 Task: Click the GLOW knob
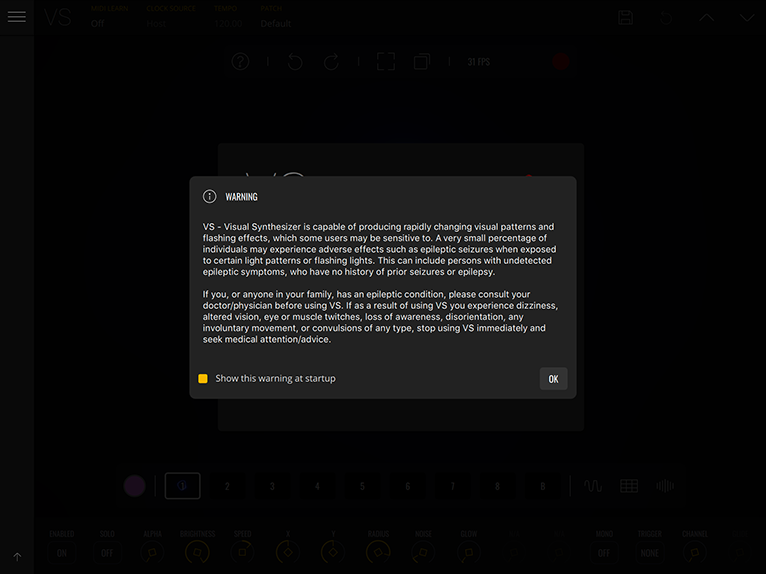(x=468, y=553)
